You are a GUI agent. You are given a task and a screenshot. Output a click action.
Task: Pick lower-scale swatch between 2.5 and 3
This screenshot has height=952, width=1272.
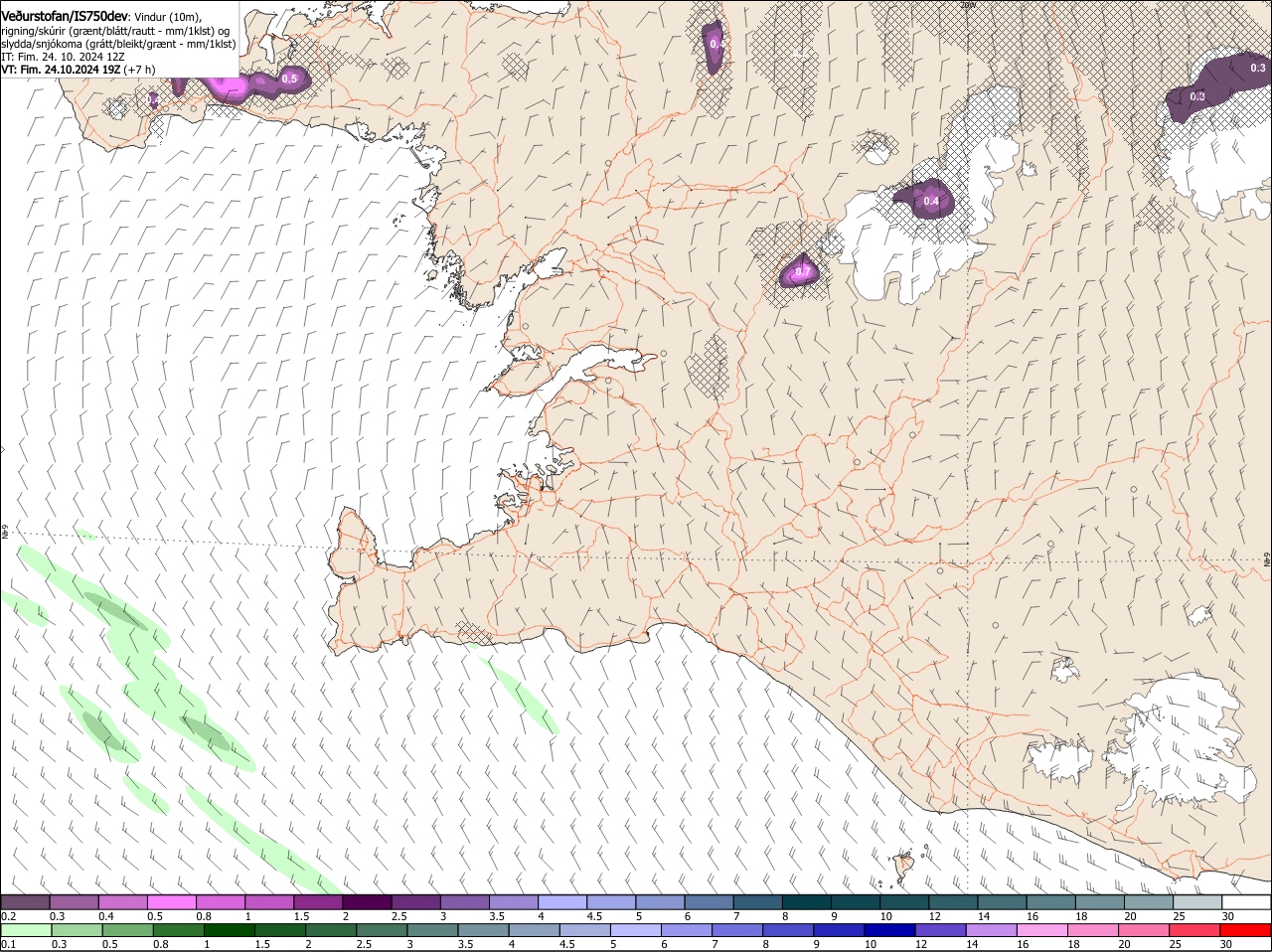coord(383,931)
